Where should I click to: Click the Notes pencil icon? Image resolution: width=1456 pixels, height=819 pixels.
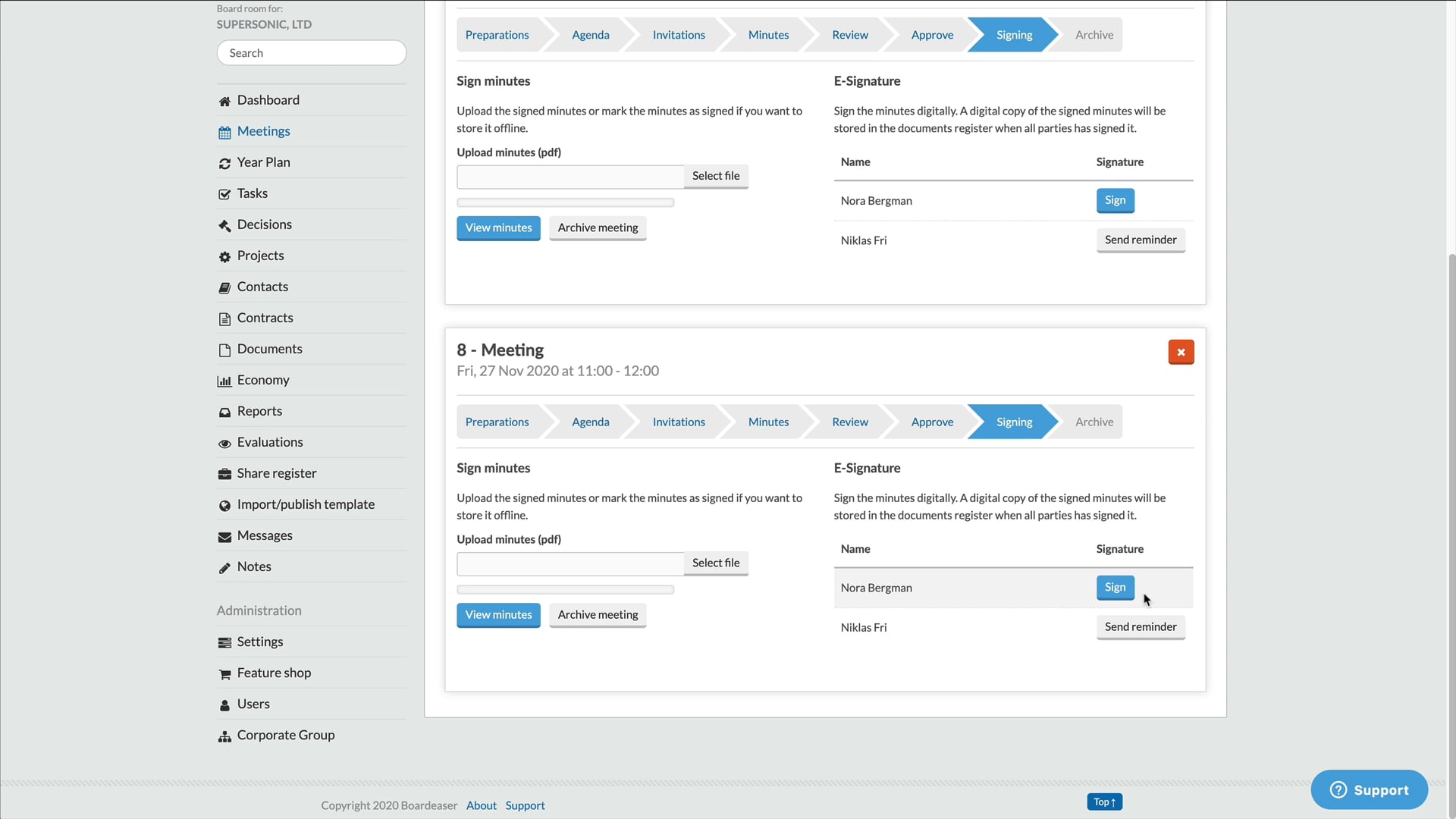coord(224,567)
